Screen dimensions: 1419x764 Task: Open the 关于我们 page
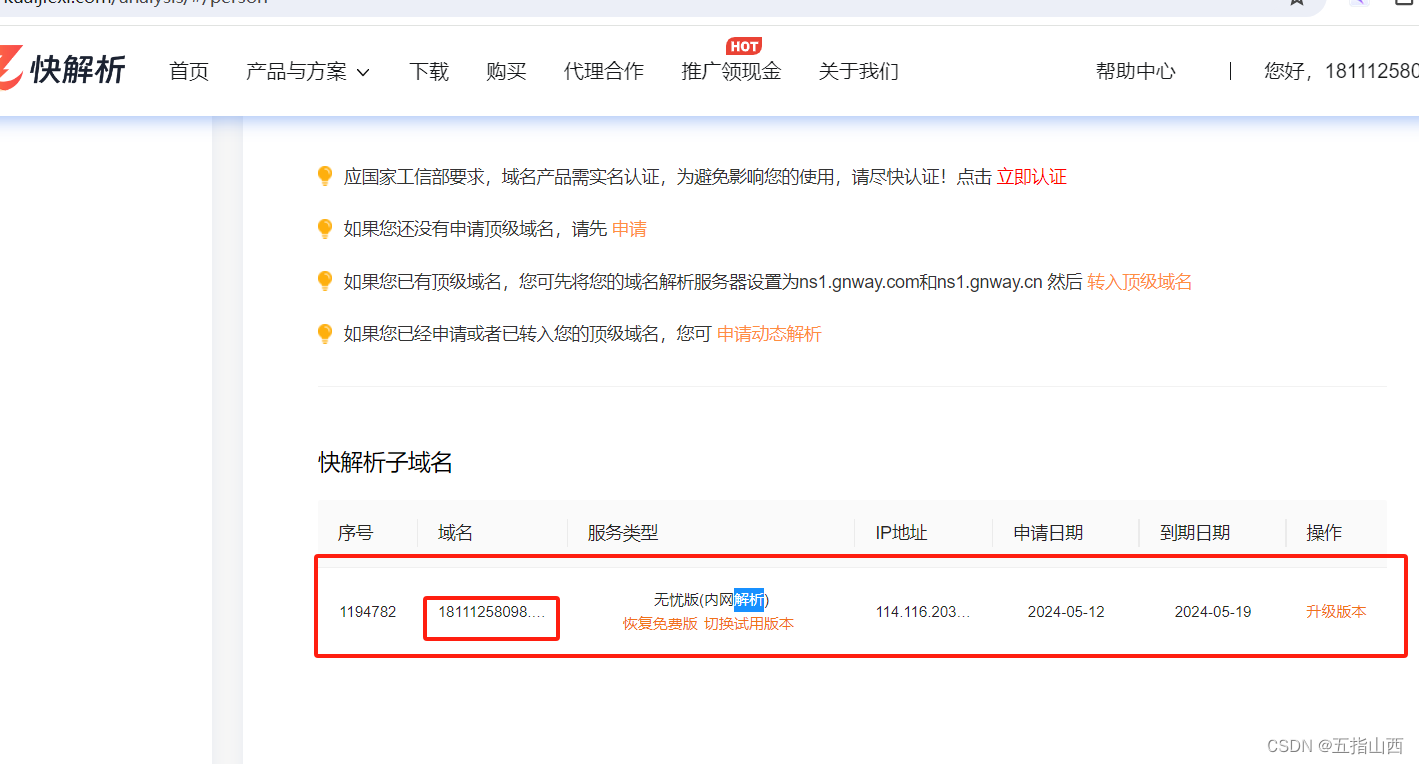tap(858, 71)
